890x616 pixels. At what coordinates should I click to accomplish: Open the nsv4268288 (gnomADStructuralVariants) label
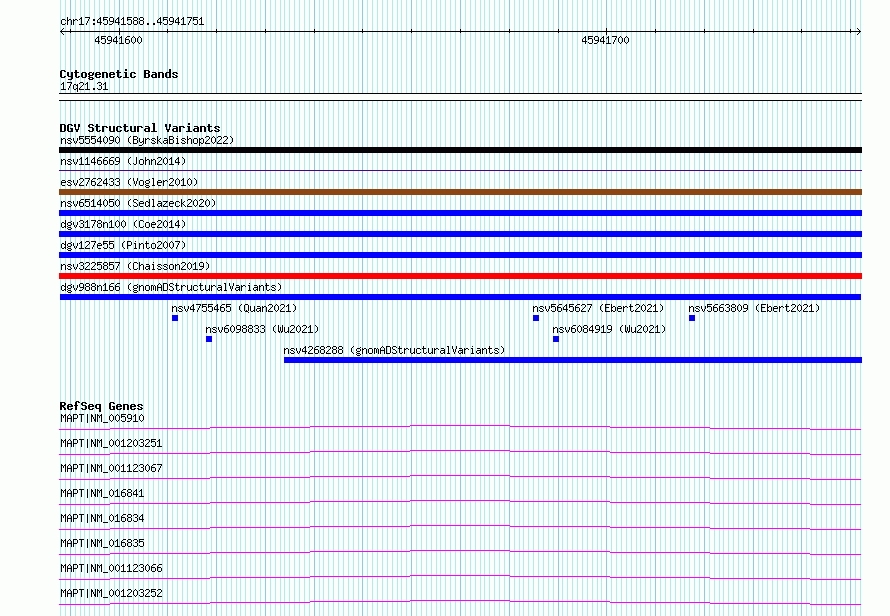click(394, 350)
